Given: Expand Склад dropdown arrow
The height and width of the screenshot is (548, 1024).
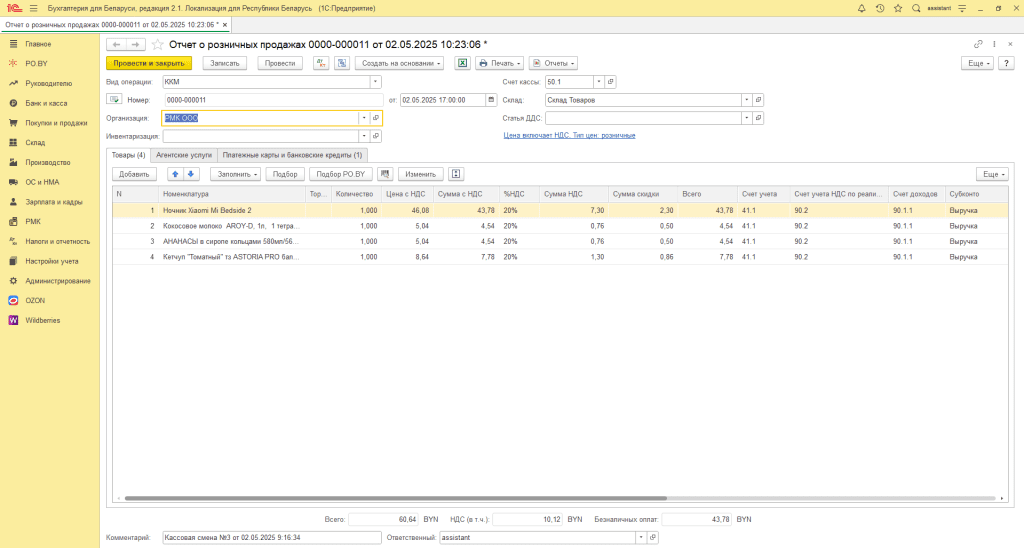Looking at the screenshot, I should click(x=746, y=100).
